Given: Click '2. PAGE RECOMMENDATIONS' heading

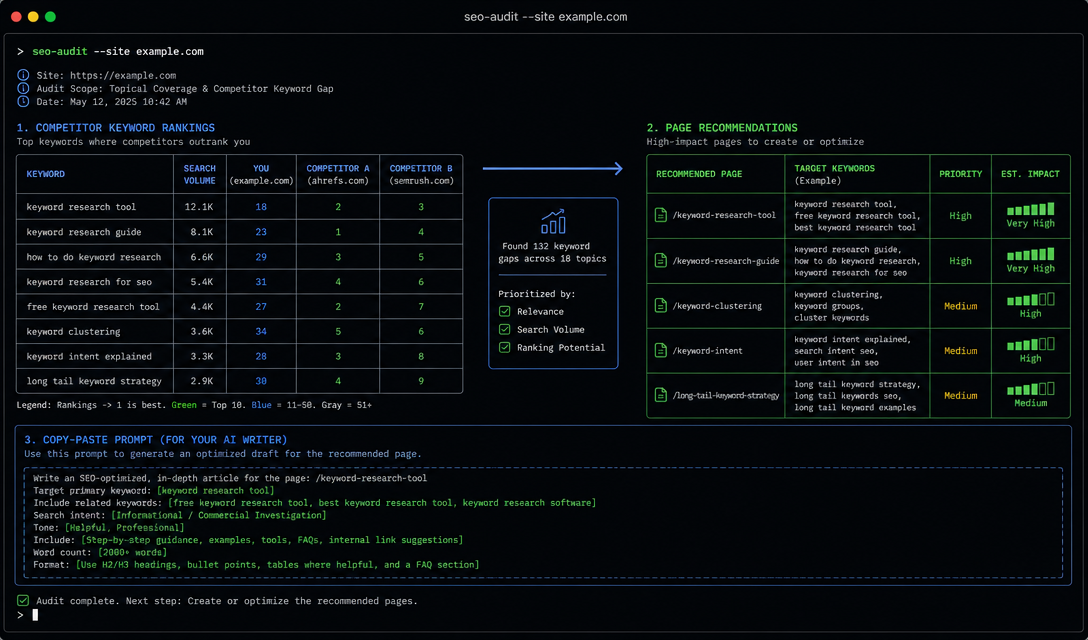Looking at the screenshot, I should [722, 128].
